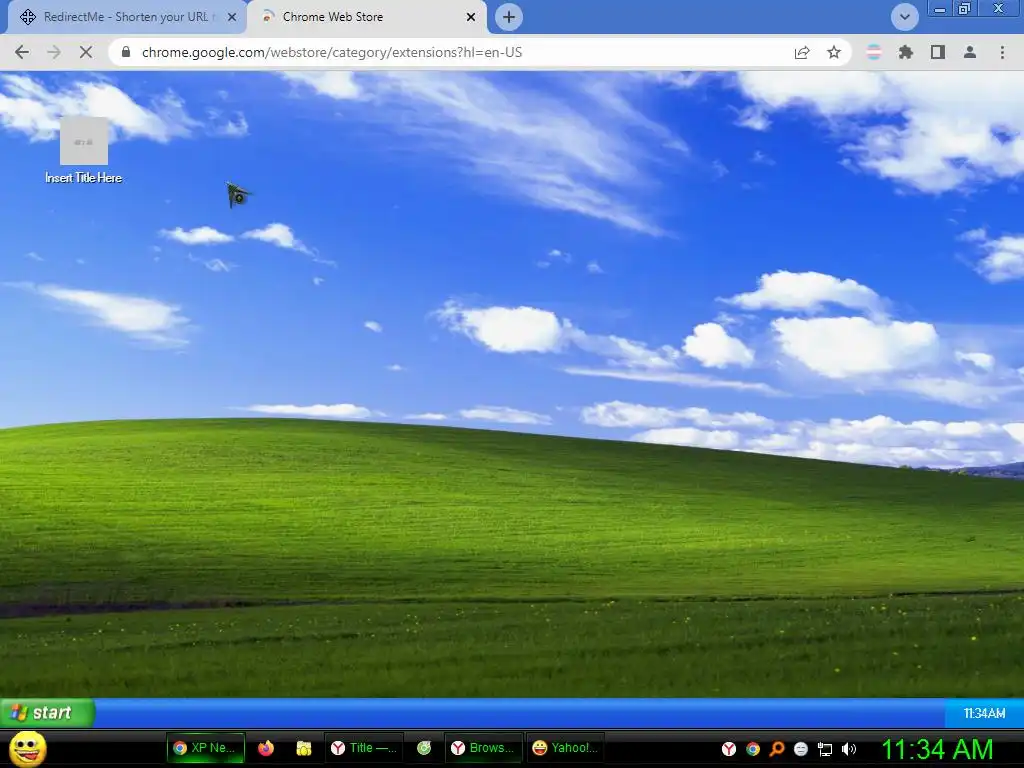Expand the tab search dropdown
Image resolution: width=1024 pixels, height=768 pixels.
point(904,17)
